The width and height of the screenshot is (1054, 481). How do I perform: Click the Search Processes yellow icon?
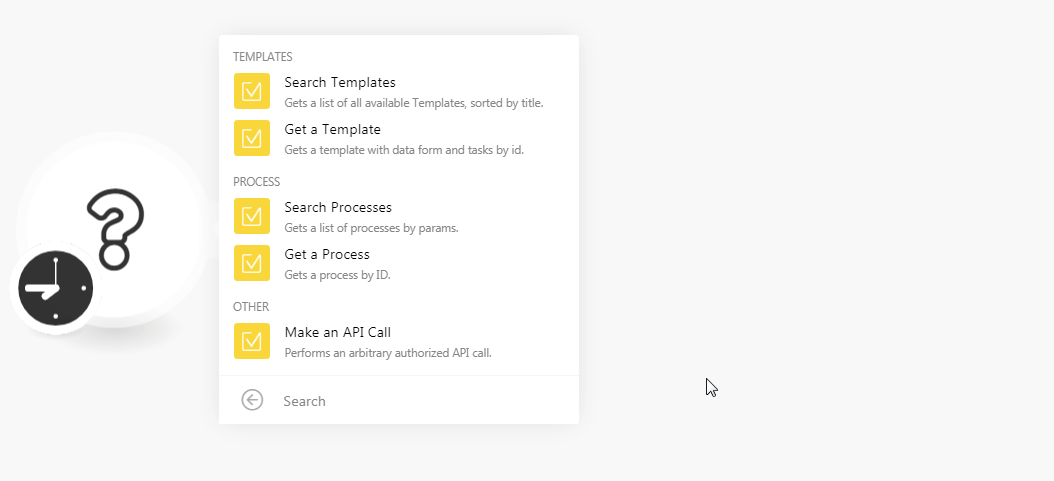tap(252, 216)
